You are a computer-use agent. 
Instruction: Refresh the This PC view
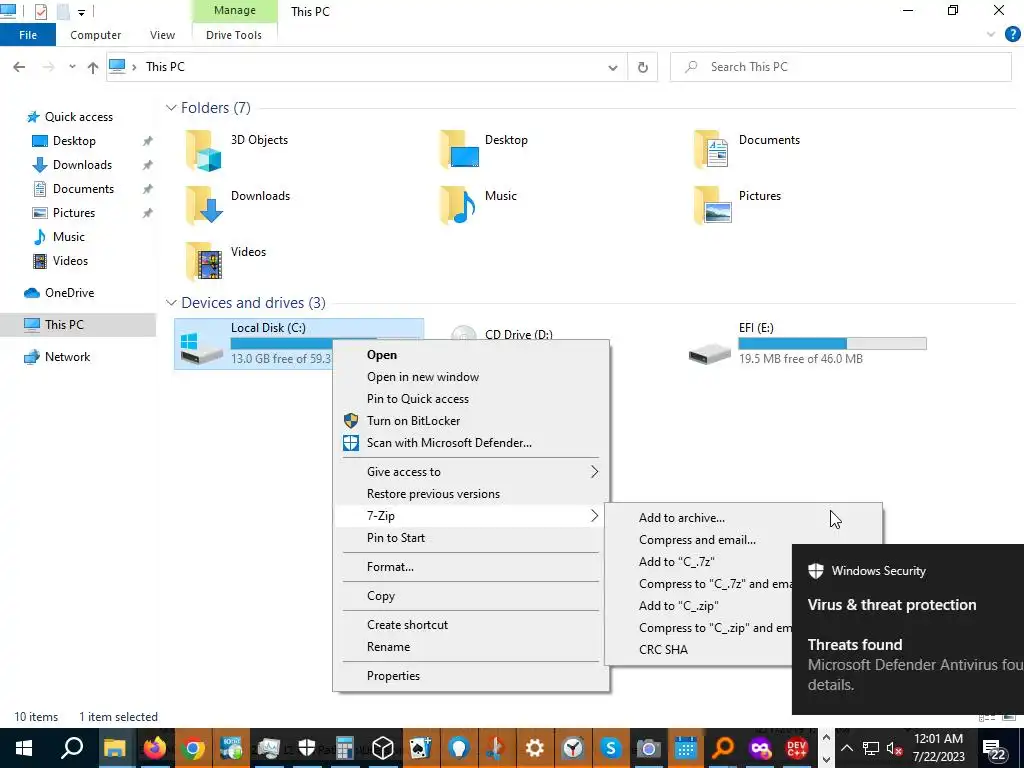[x=643, y=67]
